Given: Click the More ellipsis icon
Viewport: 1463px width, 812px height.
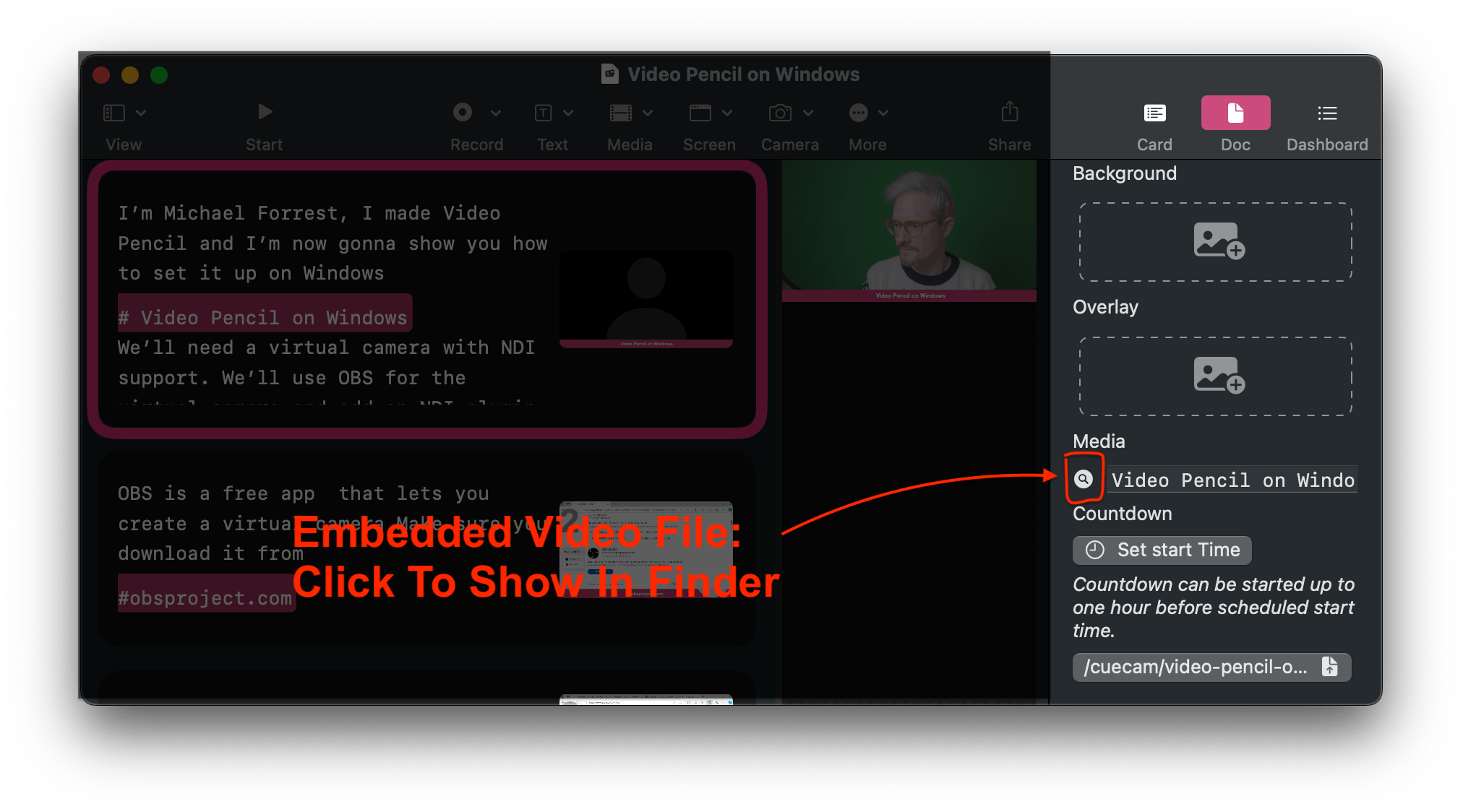Looking at the screenshot, I should coord(859,113).
